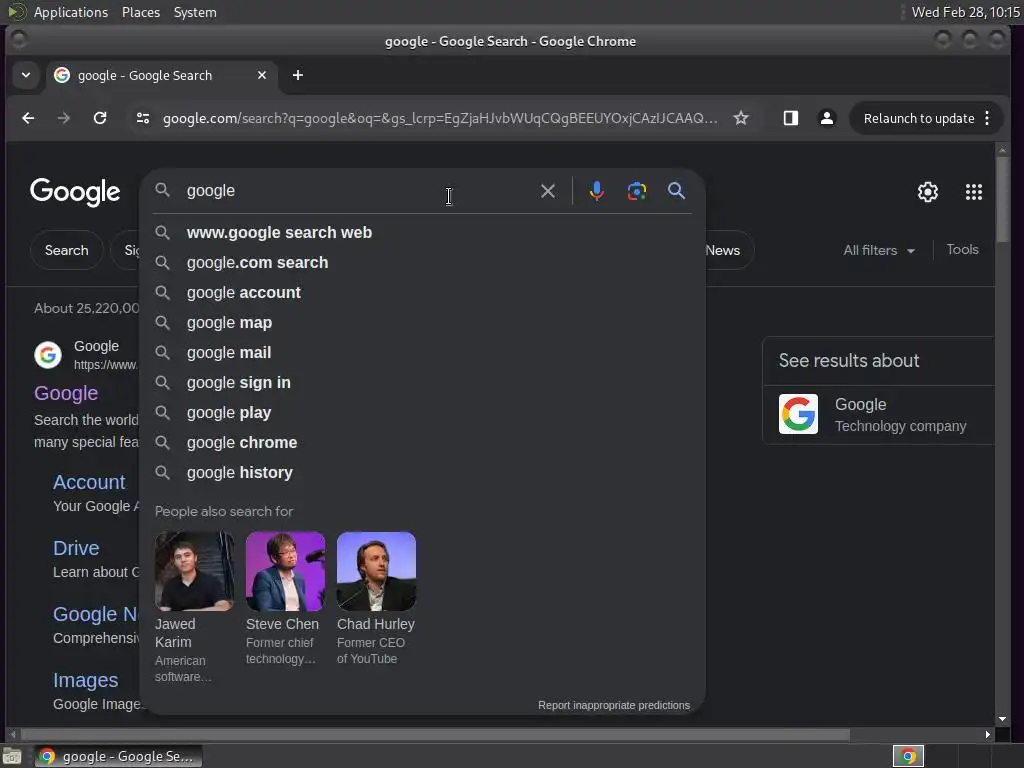The image size is (1024, 768).
Task: Click the address bar URL text
Action: tap(440, 118)
